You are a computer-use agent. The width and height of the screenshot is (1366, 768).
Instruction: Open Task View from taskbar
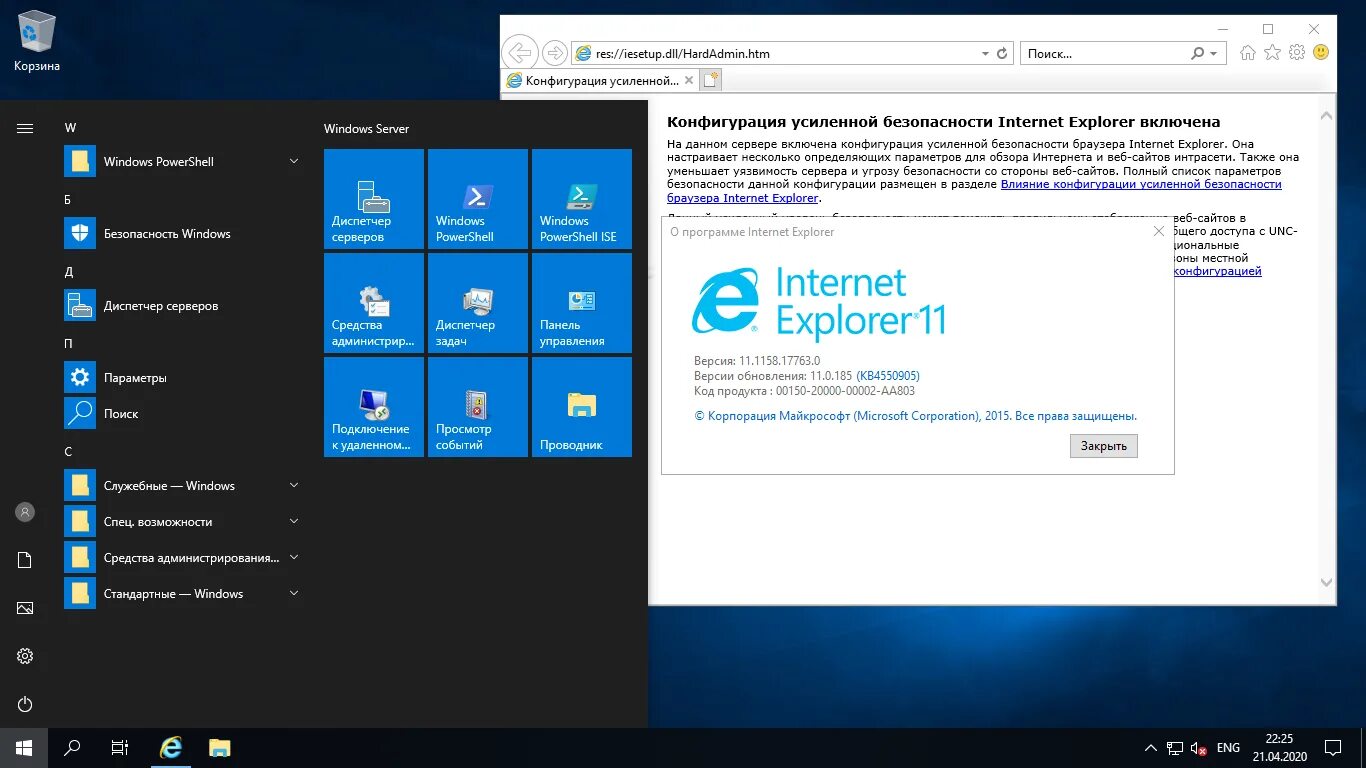tap(120, 747)
